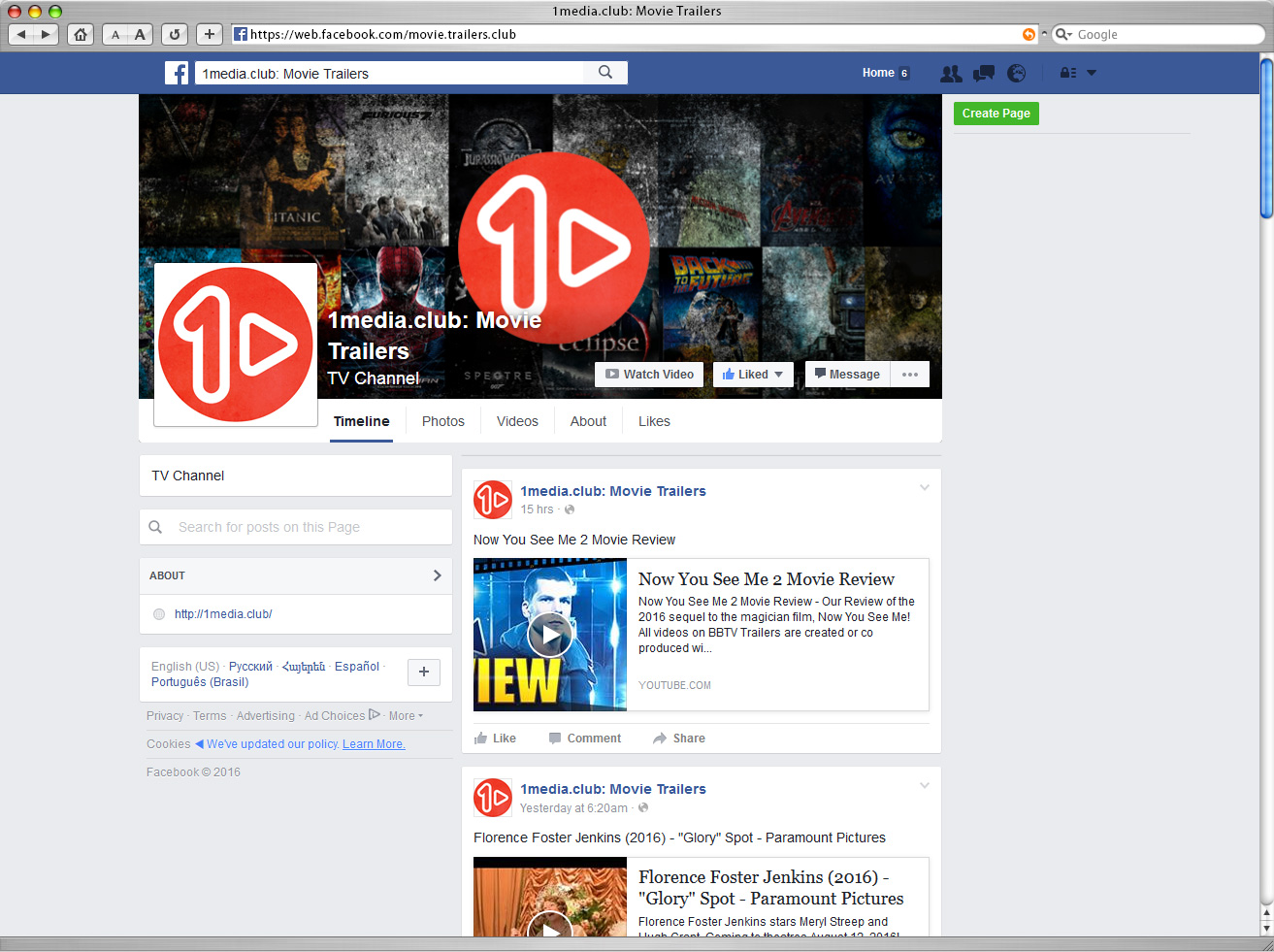Switch to the Videos tab
This screenshot has height=952, width=1274.
[517, 421]
